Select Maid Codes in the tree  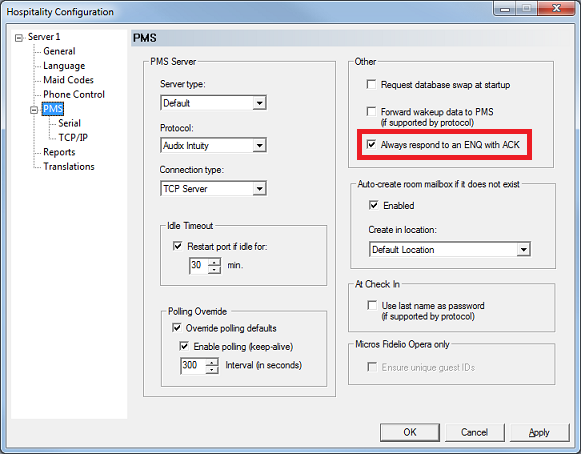(x=68, y=80)
